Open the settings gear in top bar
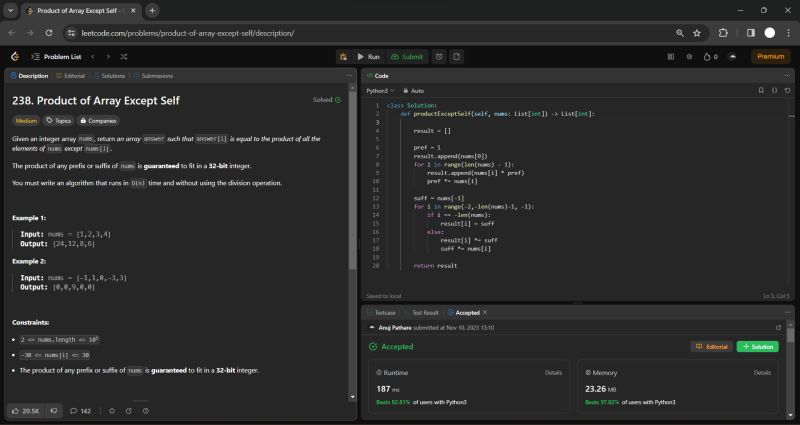Viewport: 800px width, 425px height. tap(689, 57)
